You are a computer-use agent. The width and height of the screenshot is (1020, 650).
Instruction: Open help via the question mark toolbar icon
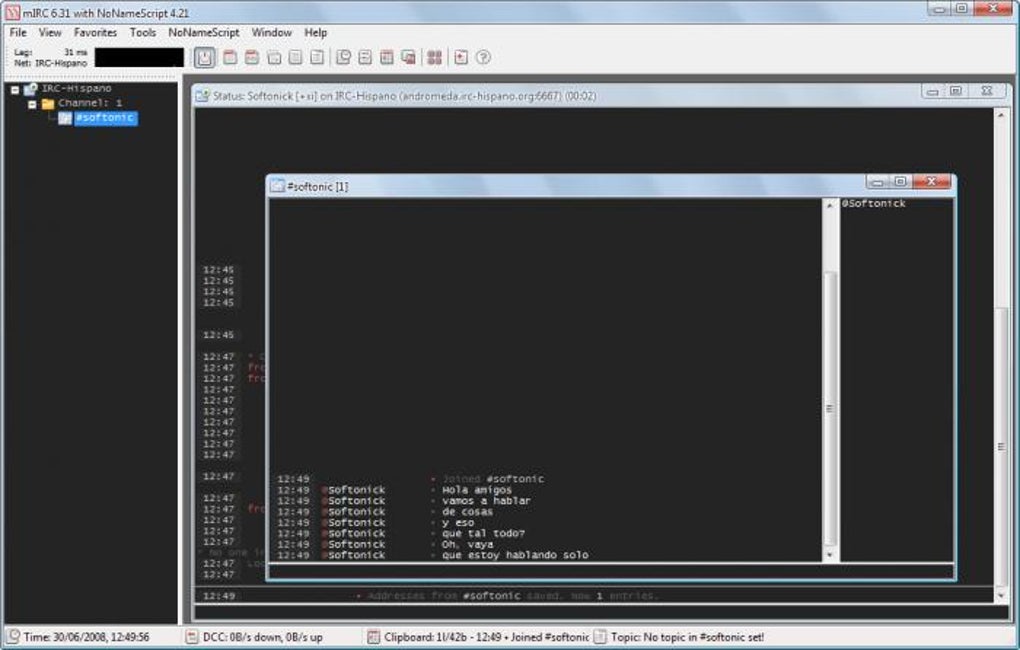(x=483, y=57)
